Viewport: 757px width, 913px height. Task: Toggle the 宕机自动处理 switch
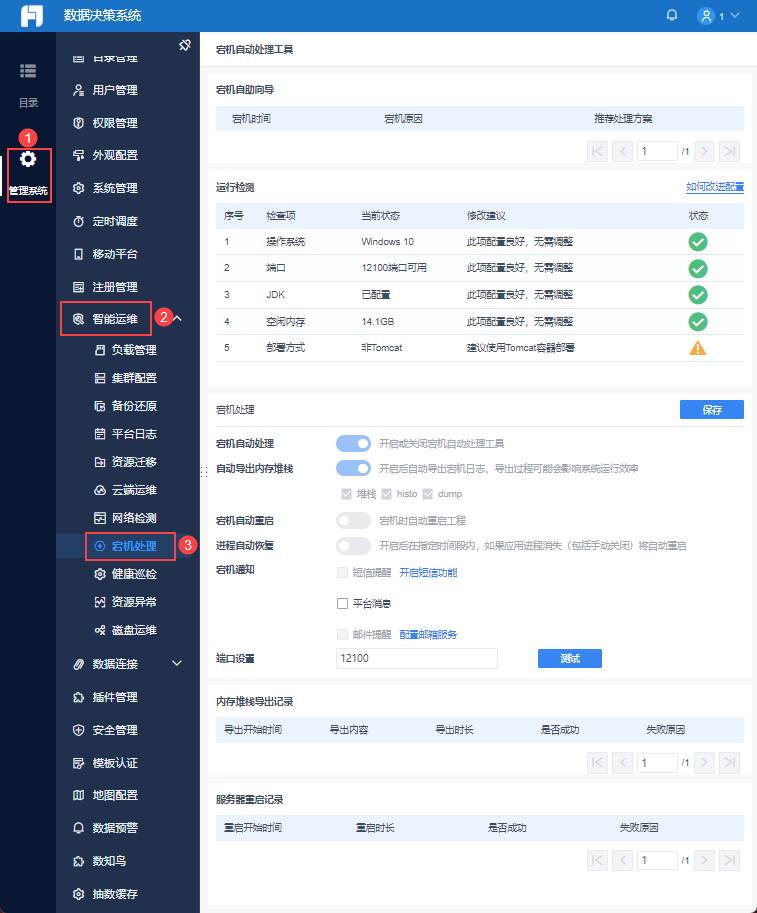click(353, 444)
